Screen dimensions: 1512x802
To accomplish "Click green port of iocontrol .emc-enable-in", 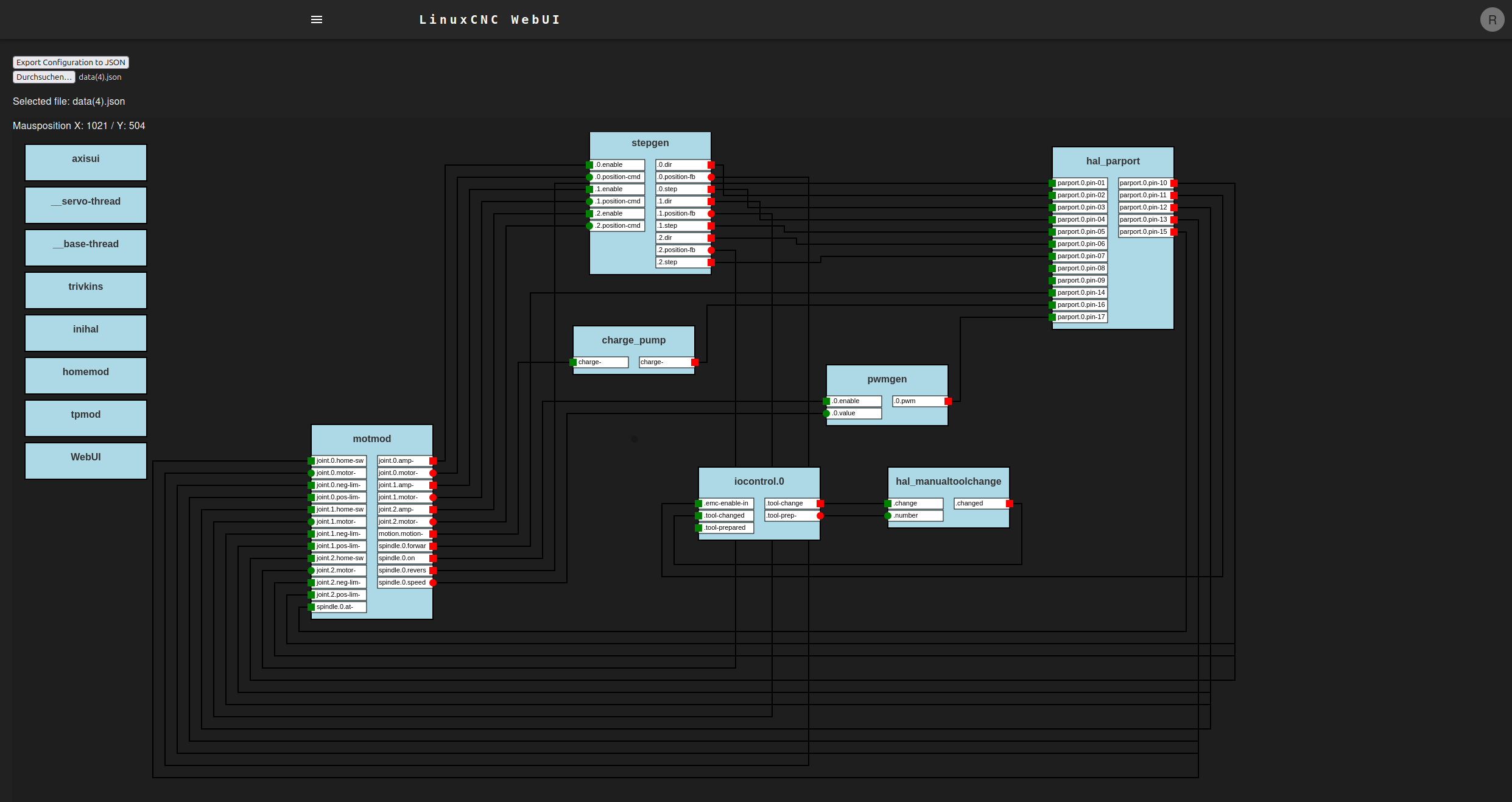I will 698,504.
